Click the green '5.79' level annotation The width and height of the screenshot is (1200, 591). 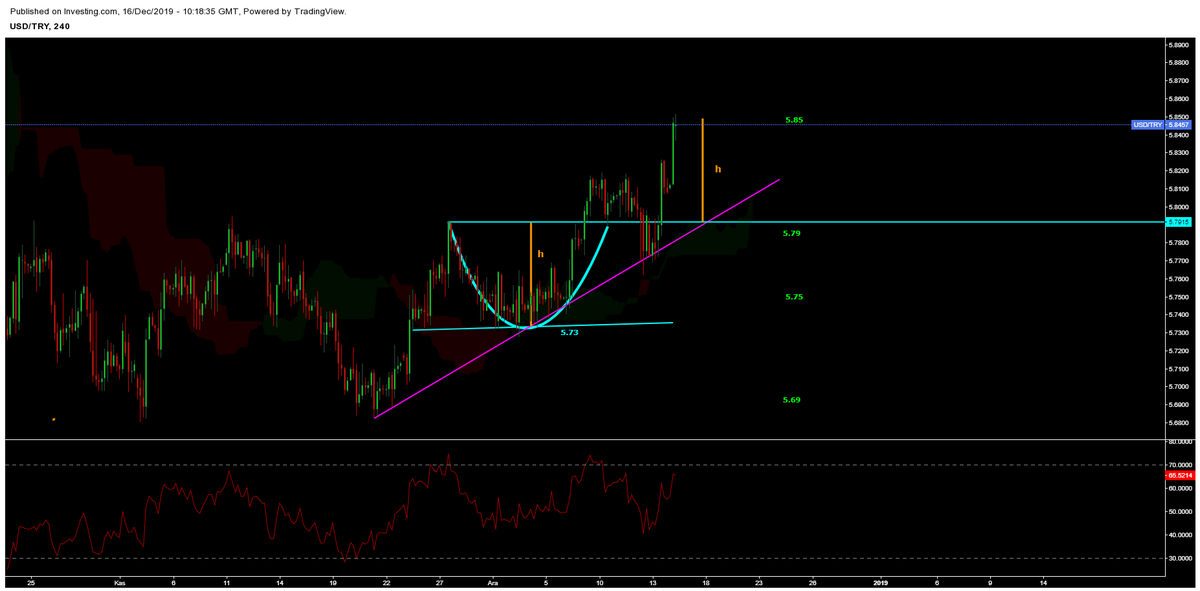pyautogui.click(x=792, y=233)
